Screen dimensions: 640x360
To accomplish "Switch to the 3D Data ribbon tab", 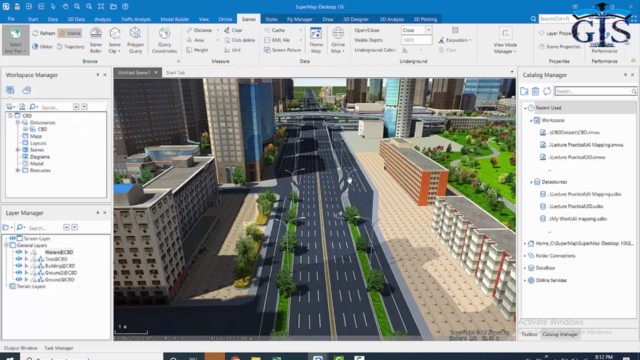I will (x=76, y=19).
